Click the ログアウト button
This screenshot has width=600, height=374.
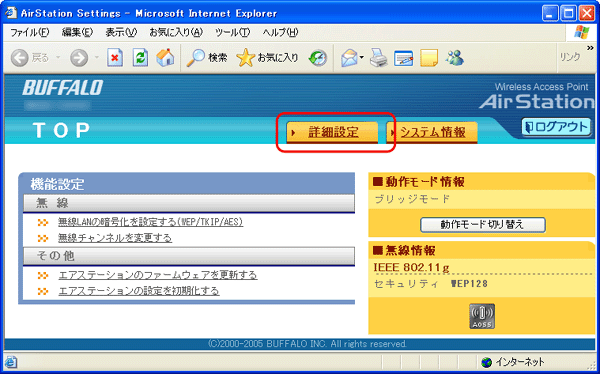coord(556,127)
